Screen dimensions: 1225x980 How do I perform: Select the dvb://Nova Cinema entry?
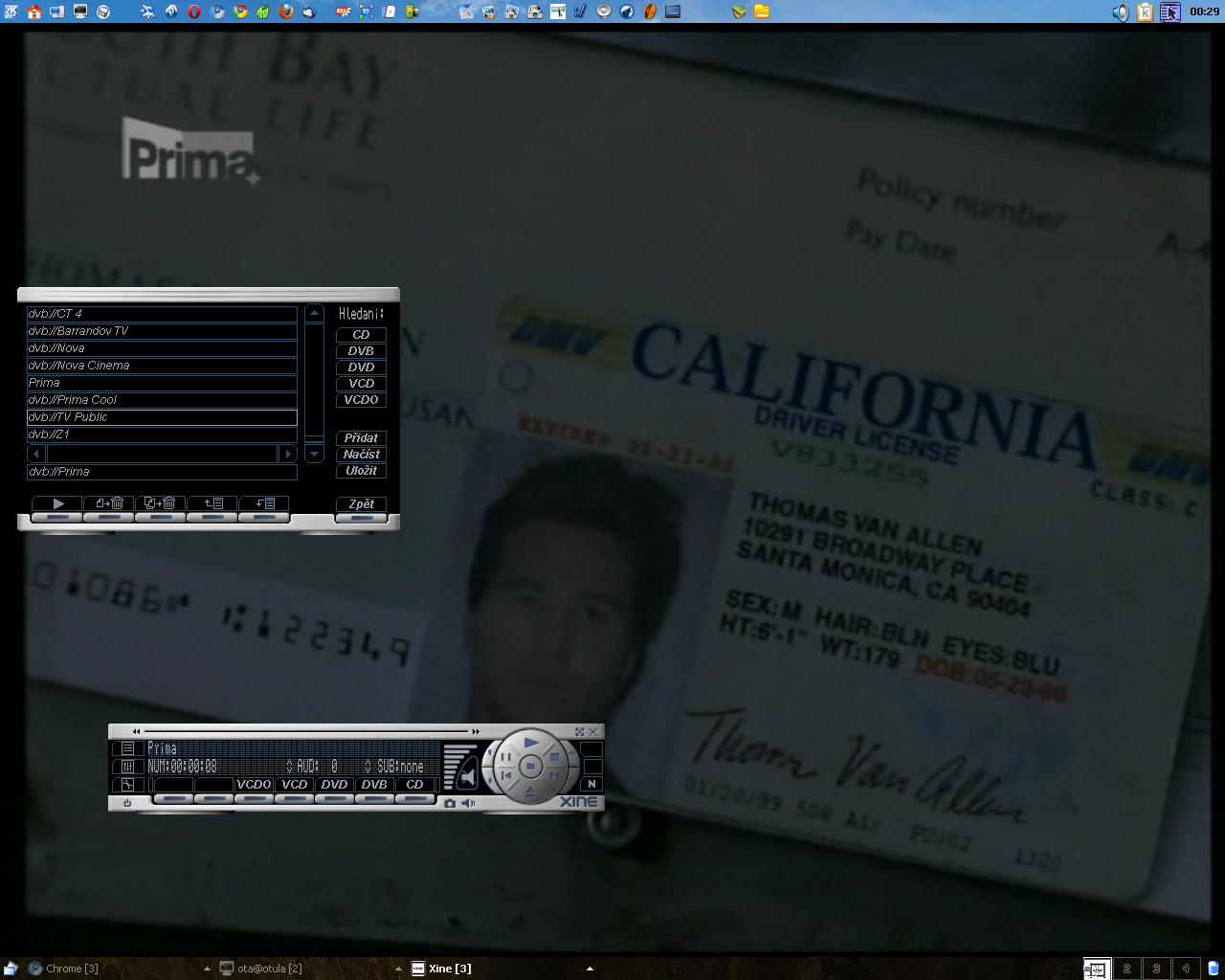click(162, 366)
